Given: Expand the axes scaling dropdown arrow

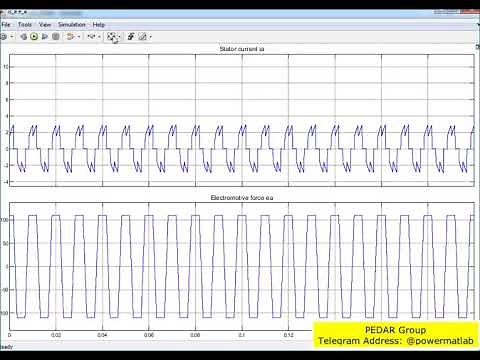Looking at the screenshot, I should [120, 37].
